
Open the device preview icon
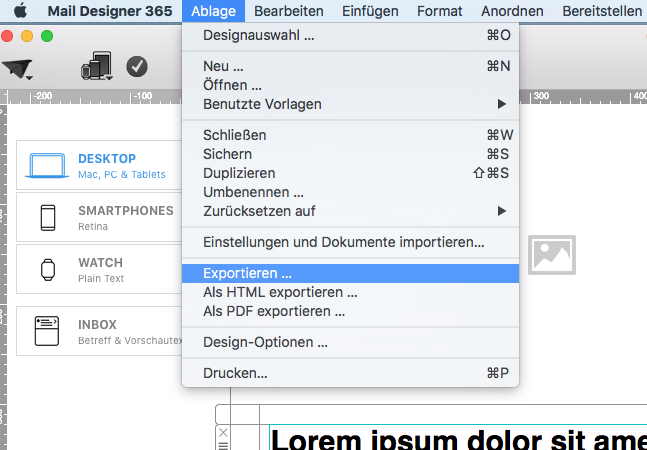tap(97, 66)
